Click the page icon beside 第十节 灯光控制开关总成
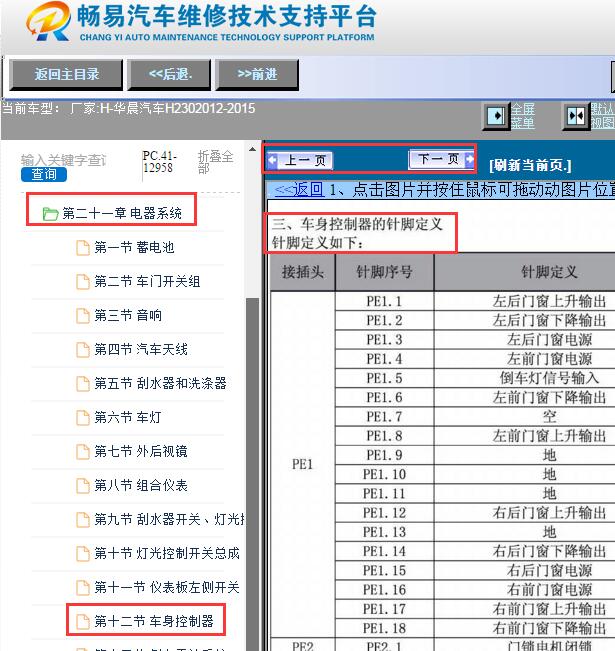 click(x=83, y=554)
